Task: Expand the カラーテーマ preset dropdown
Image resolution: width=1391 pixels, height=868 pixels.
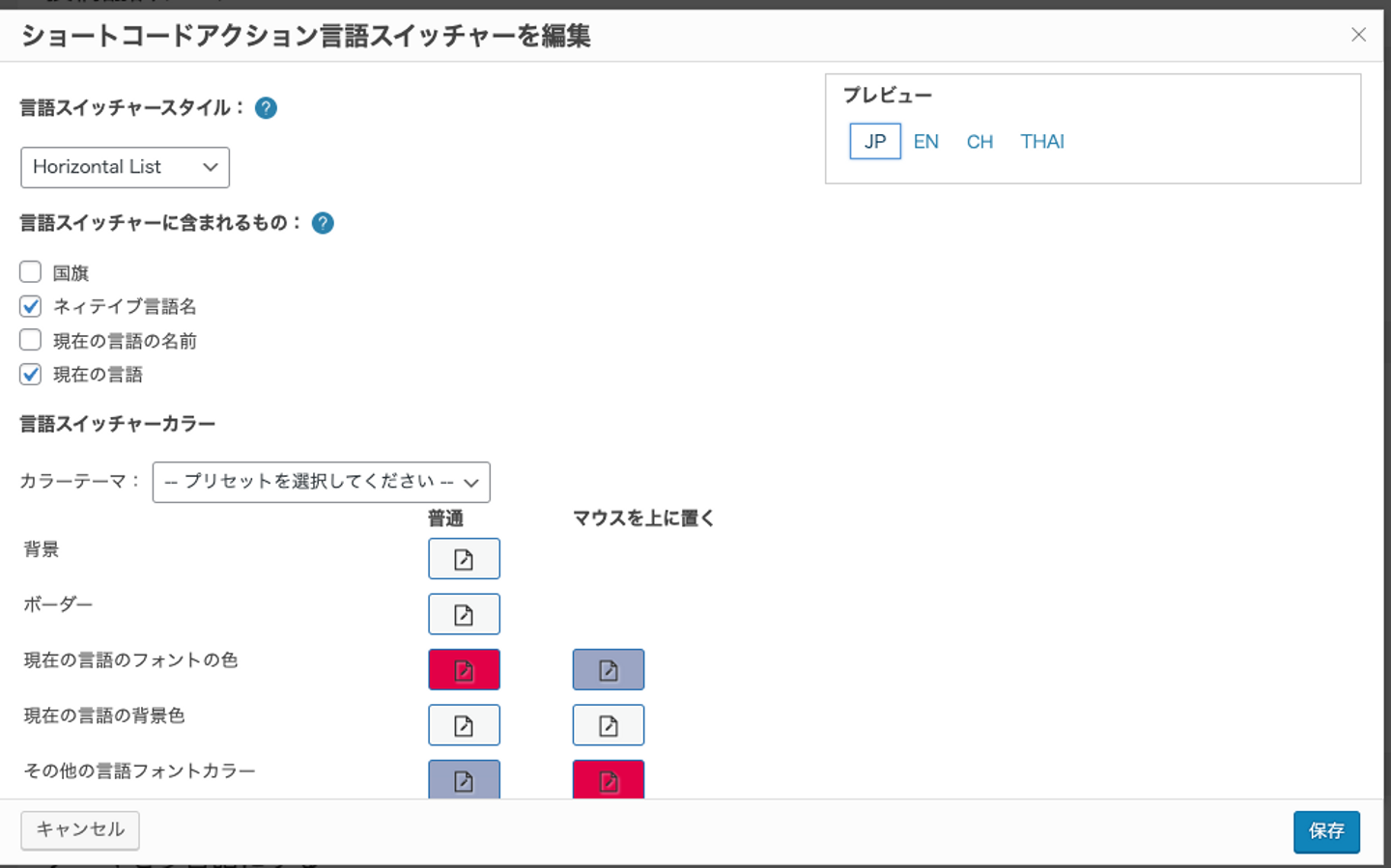Action: pos(321,482)
